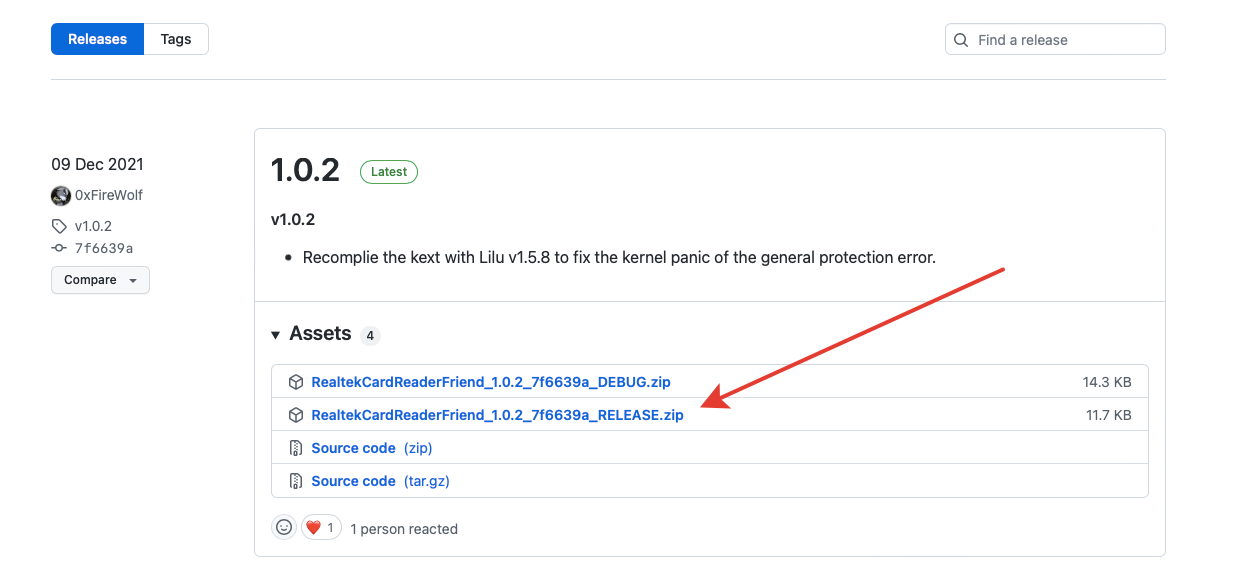Image resolution: width=1247 pixels, height=586 pixels.
Task: Click the 0xFireWolf avatar image
Action: pyautogui.click(x=61, y=196)
